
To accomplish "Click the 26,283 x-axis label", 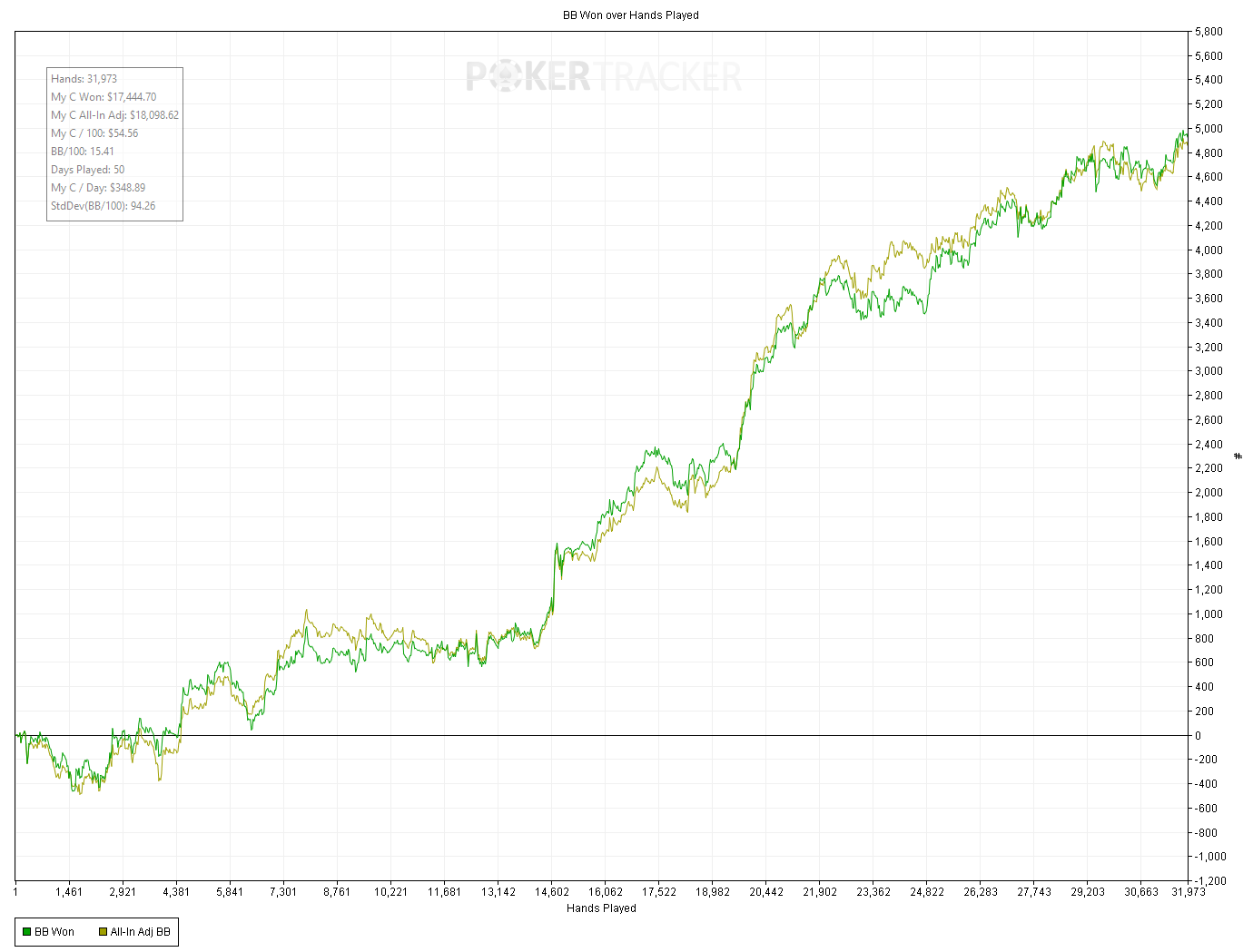I will point(981,892).
